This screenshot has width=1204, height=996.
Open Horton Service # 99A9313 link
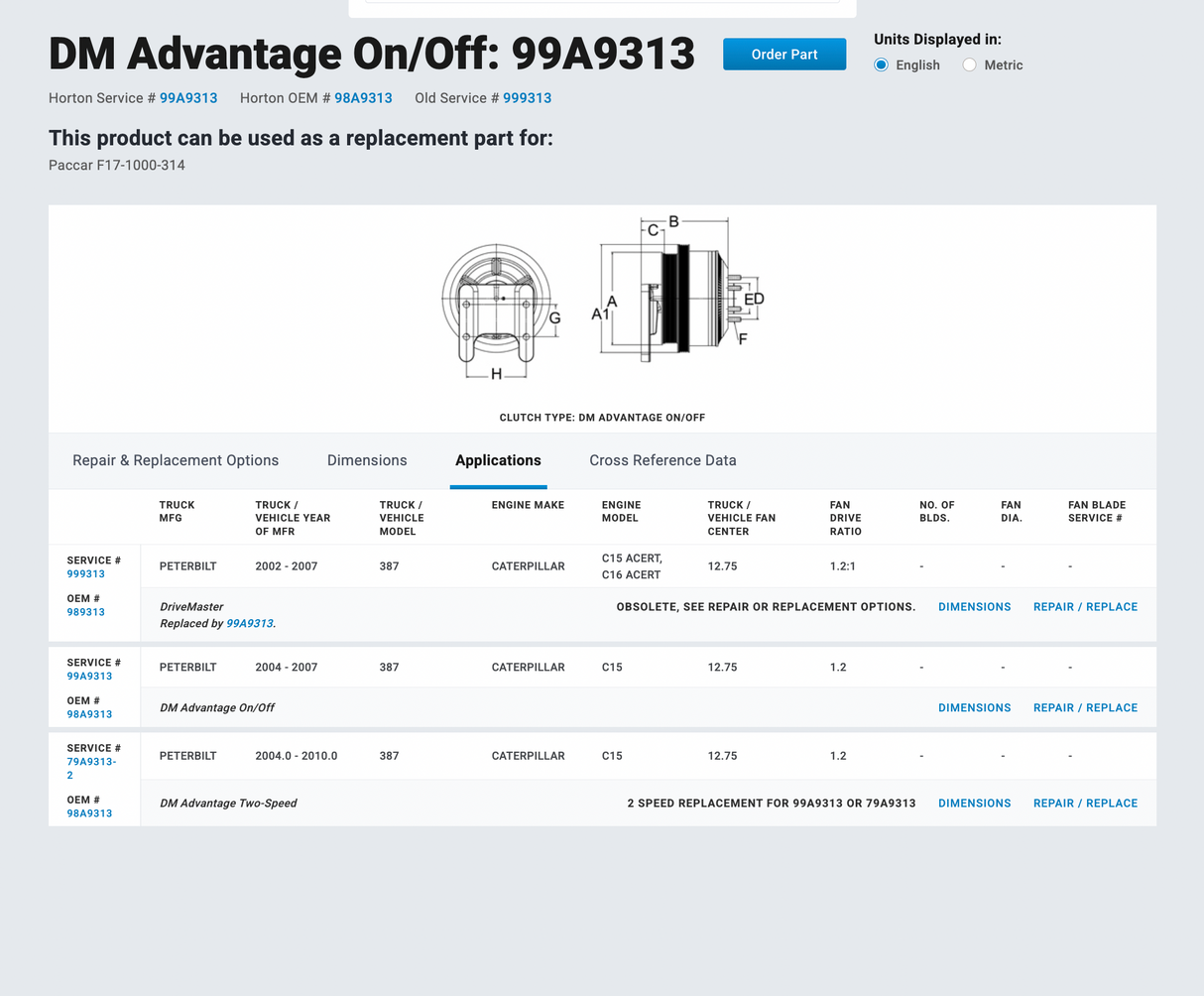coord(188,98)
